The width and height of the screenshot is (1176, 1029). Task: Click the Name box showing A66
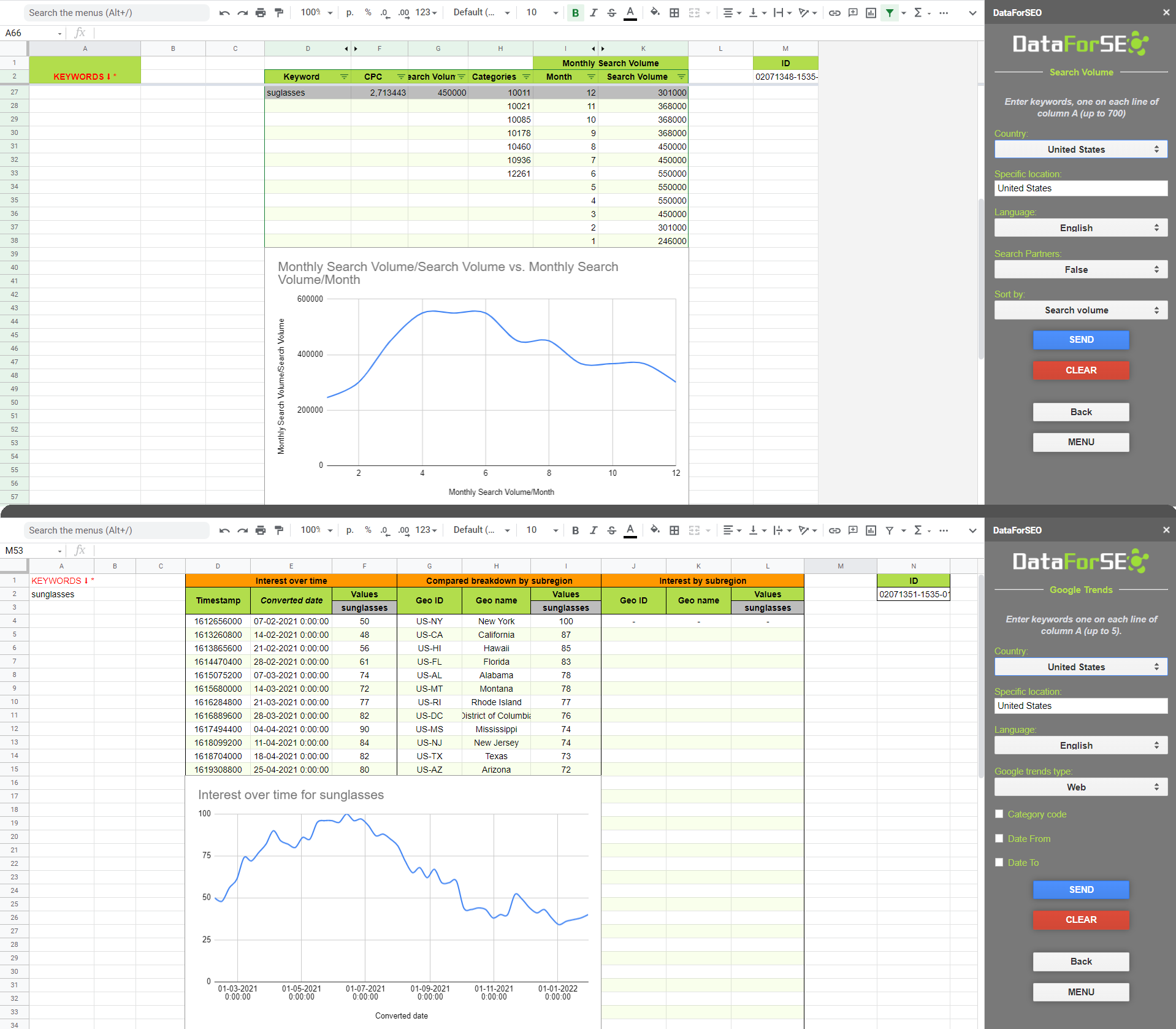[33, 33]
